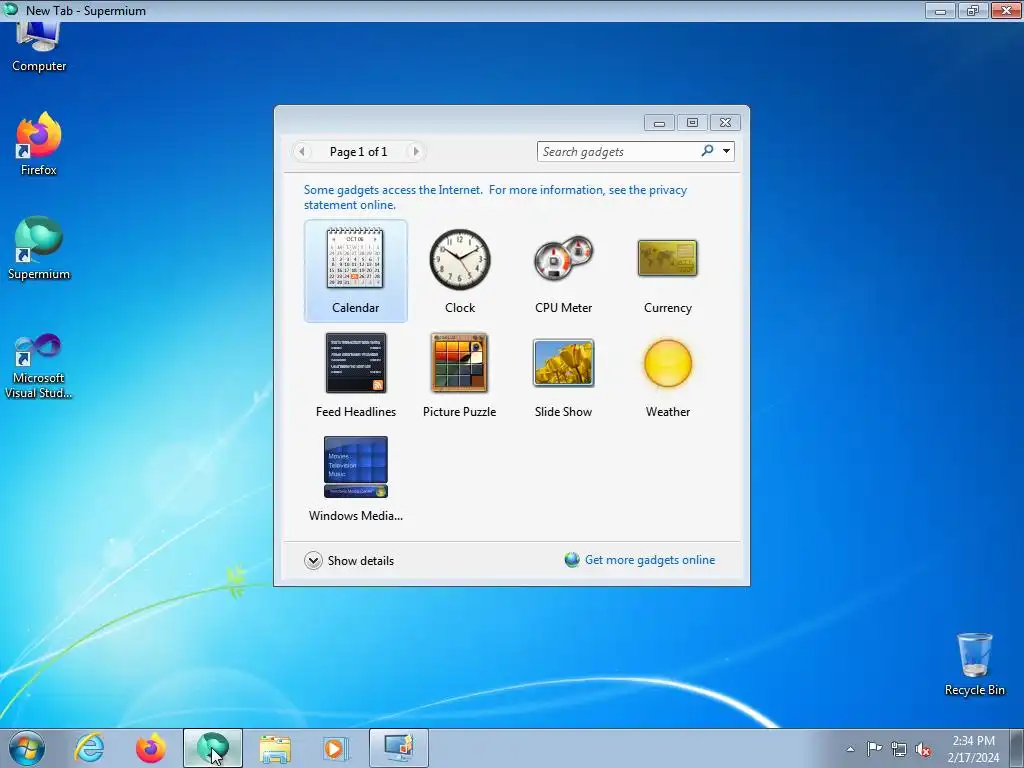Select the Firefox desktop shortcut
The height and width of the screenshot is (768, 1024).
click(x=39, y=144)
